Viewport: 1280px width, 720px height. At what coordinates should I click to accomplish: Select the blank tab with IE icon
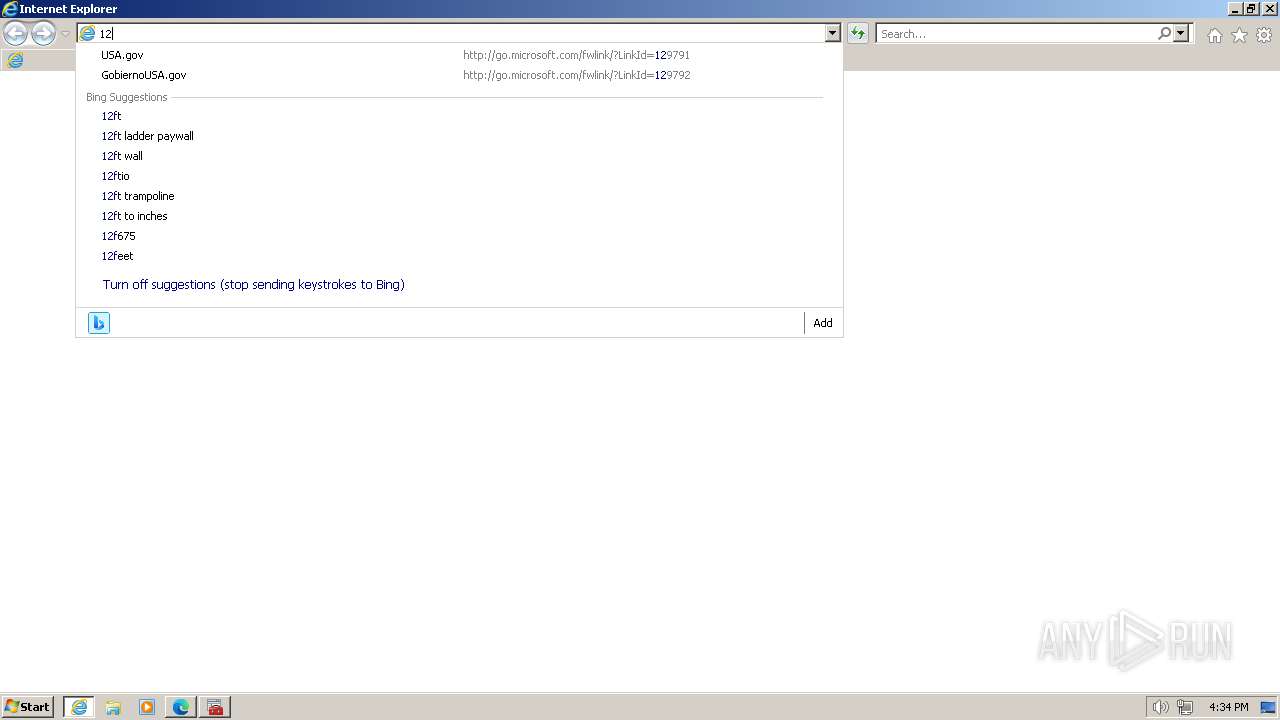point(15,60)
